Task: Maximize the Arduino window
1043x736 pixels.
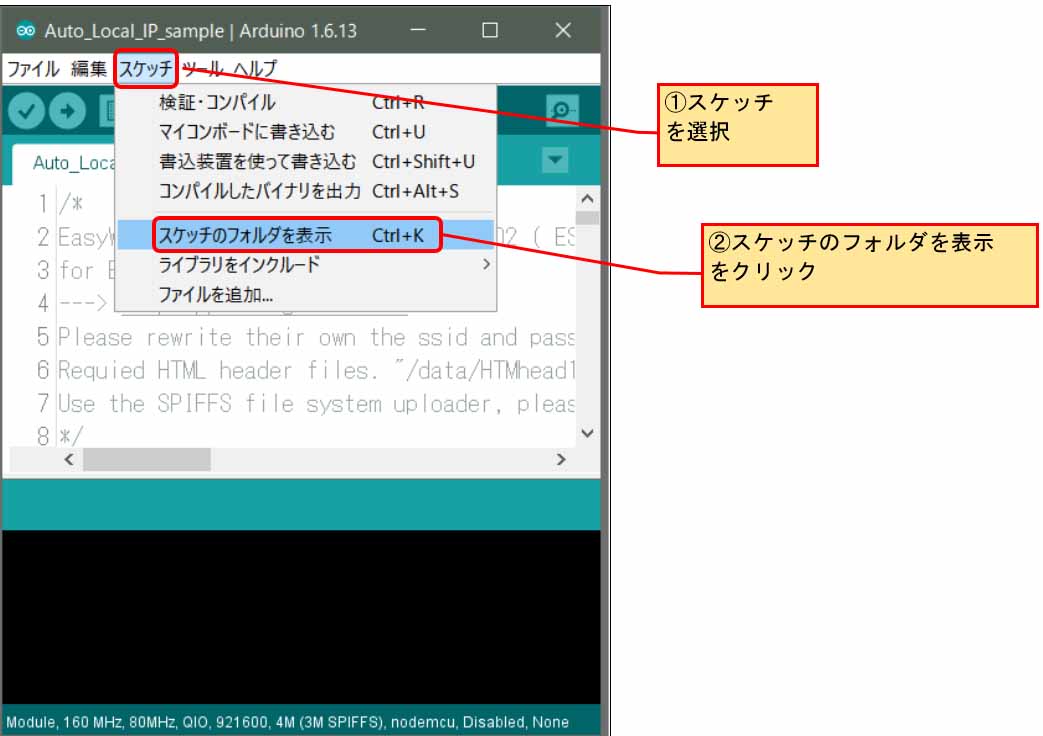Action: [490, 30]
